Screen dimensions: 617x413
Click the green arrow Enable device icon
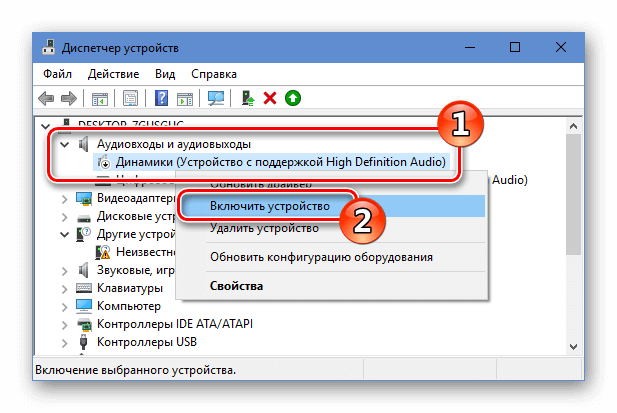point(293,98)
